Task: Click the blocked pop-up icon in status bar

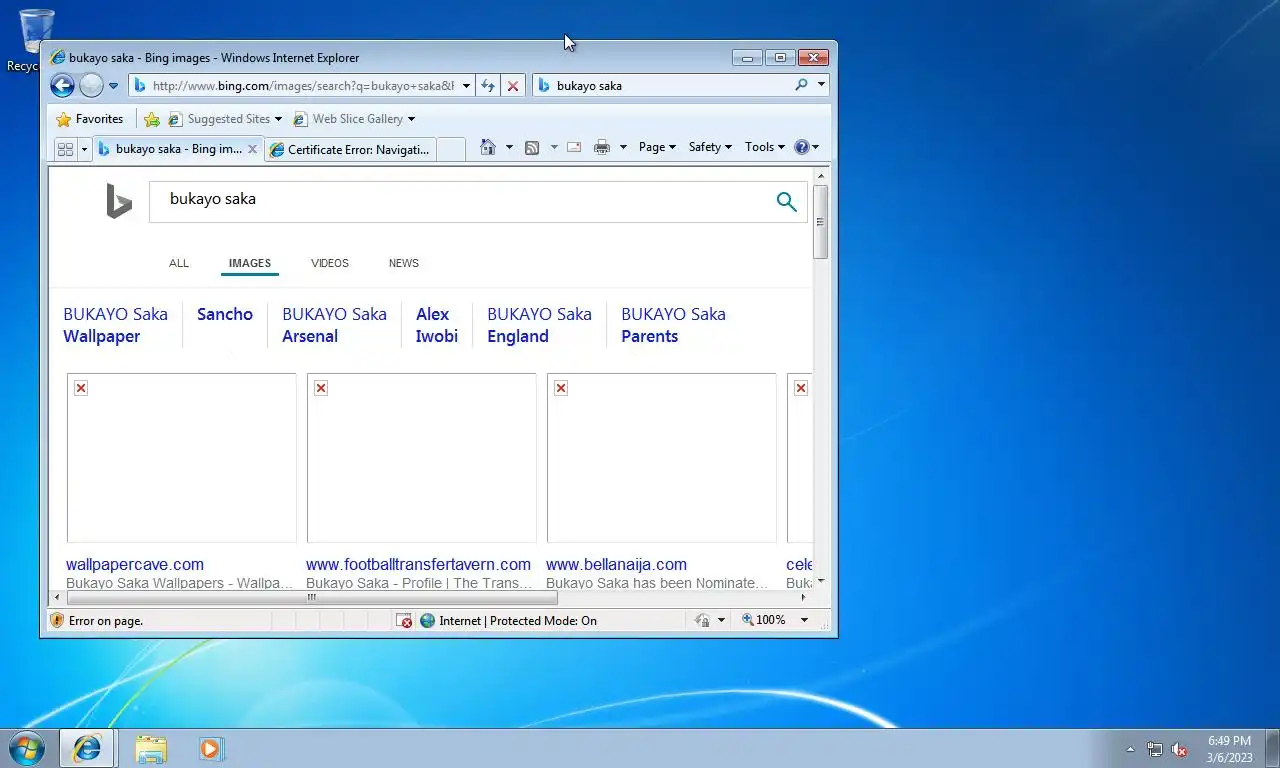Action: [404, 621]
